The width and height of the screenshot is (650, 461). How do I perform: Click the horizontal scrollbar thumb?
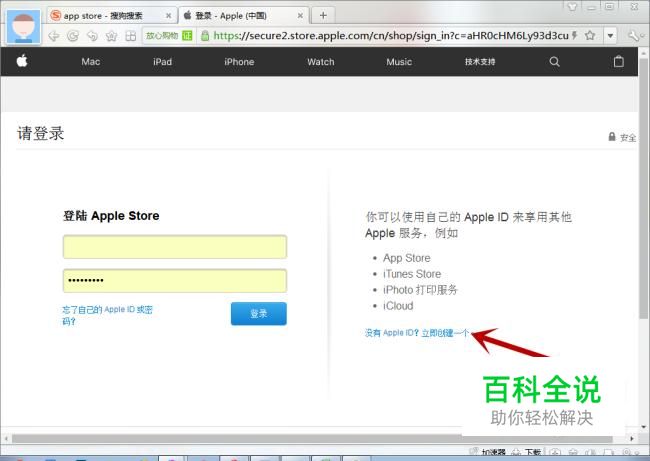click(x=312, y=438)
